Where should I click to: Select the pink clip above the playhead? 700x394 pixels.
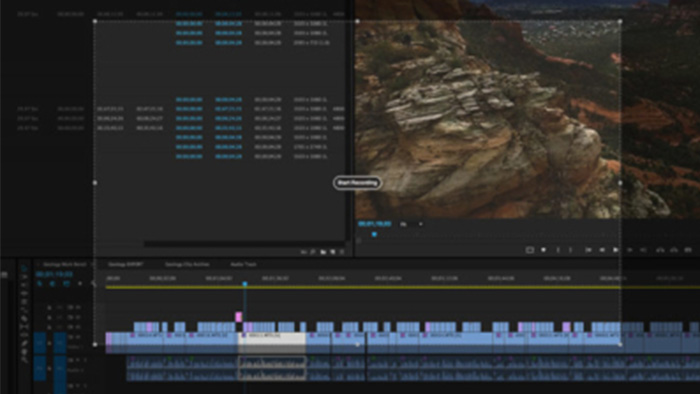click(239, 317)
